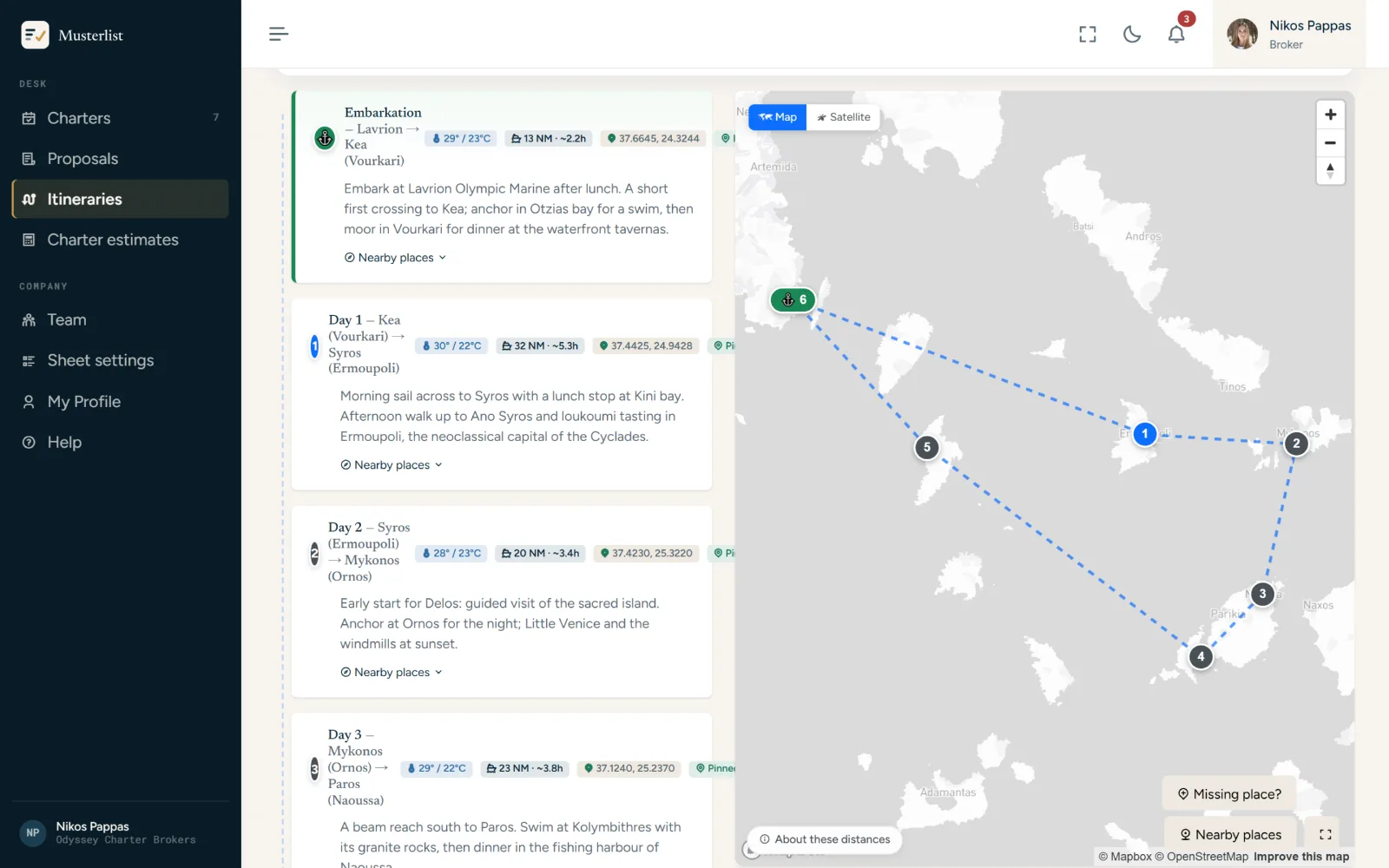Image resolution: width=1389 pixels, height=868 pixels.
Task: Reset map bearing with compass icon
Action: pos(1330,170)
